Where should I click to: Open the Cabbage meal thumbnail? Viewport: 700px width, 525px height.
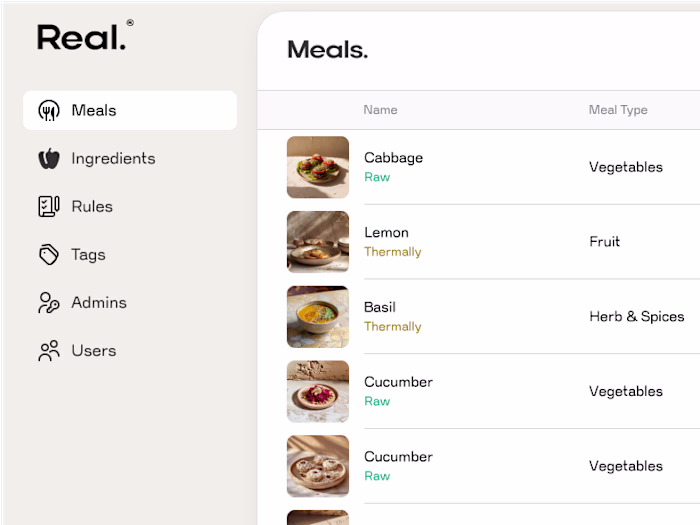[x=318, y=167]
